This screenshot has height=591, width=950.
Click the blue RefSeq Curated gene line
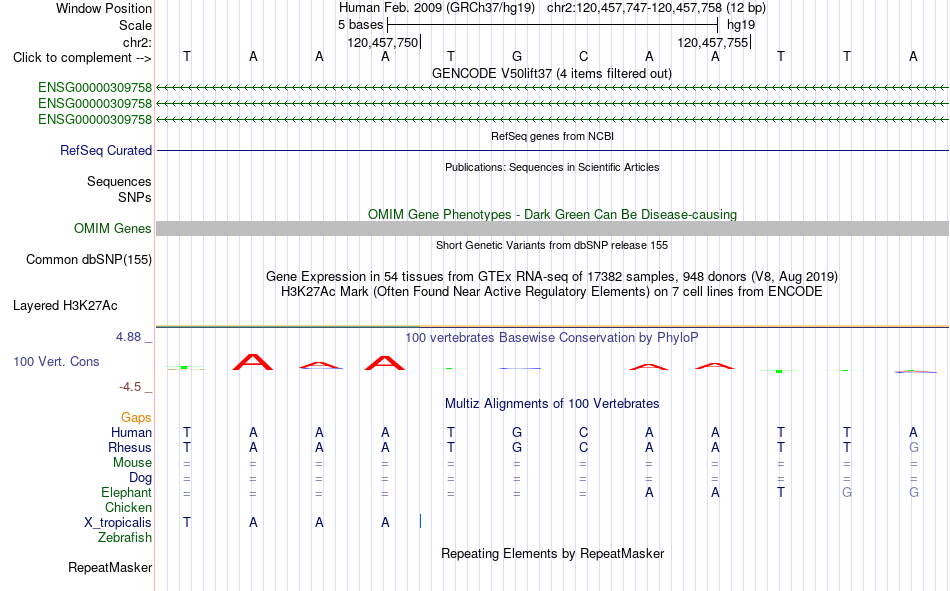[x=553, y=150]
